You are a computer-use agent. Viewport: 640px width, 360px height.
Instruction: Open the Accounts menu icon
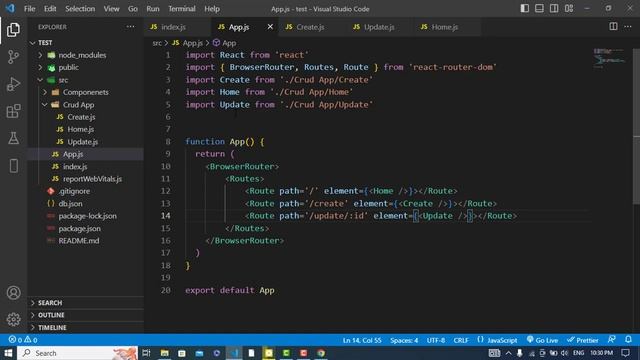coord(13,293)
